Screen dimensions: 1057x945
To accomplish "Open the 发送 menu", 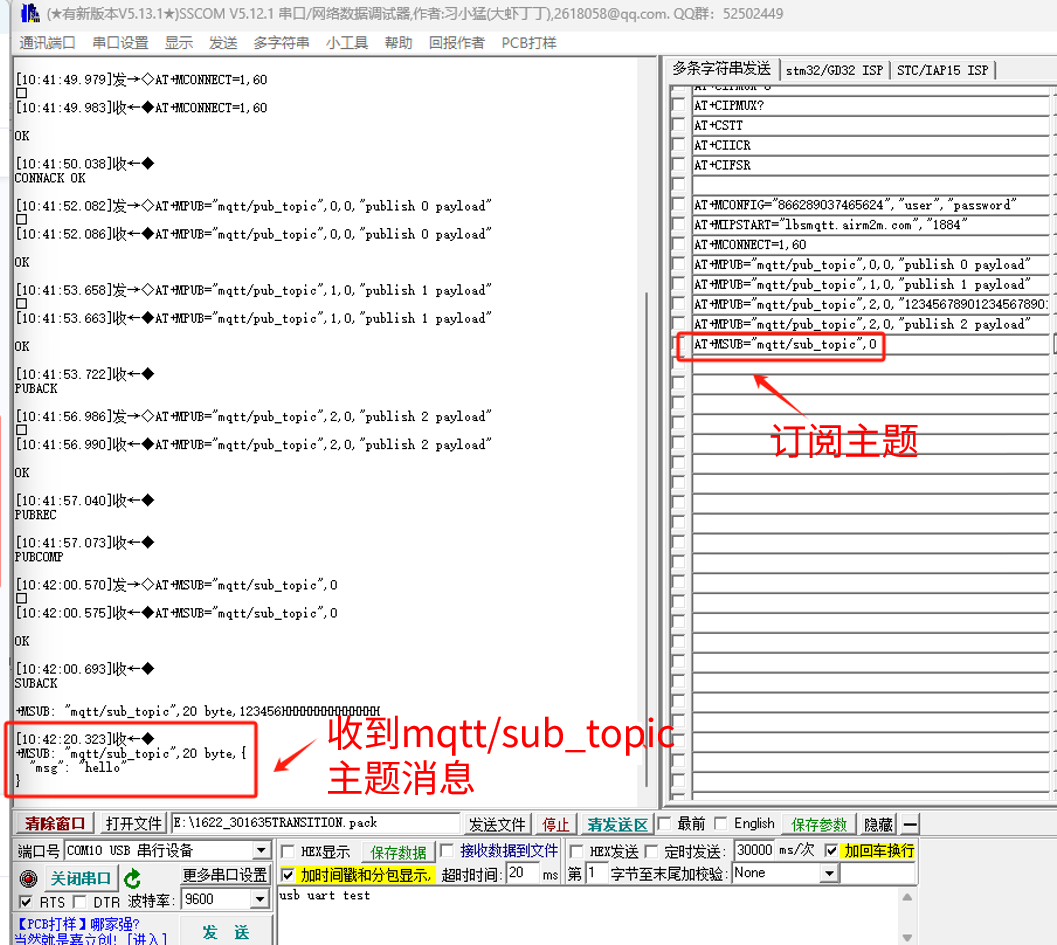I will pos(223,43).
